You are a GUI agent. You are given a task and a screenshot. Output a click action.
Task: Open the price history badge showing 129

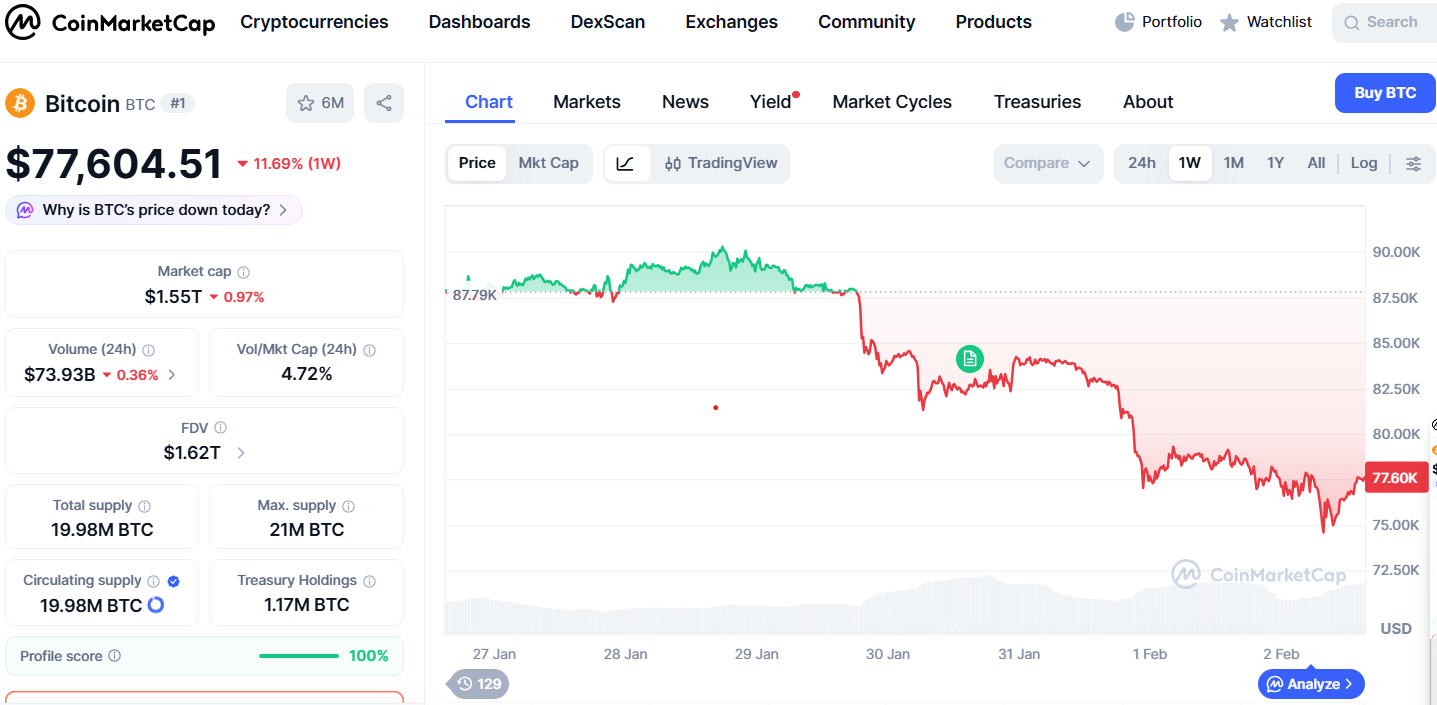click(x=477, y=684)
